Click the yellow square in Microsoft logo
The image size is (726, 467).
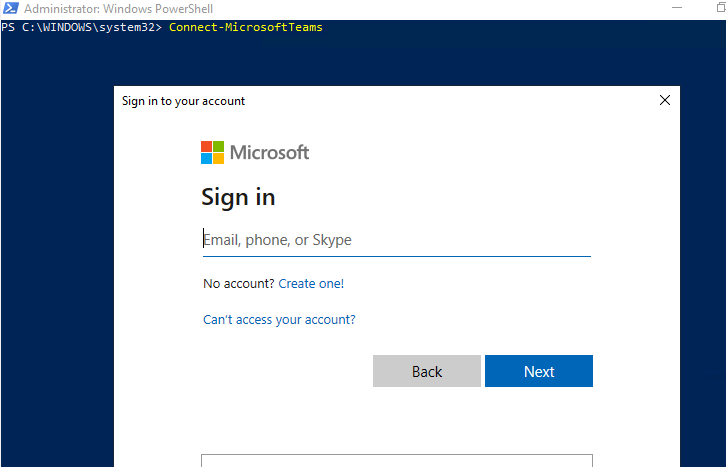point(219,158)
